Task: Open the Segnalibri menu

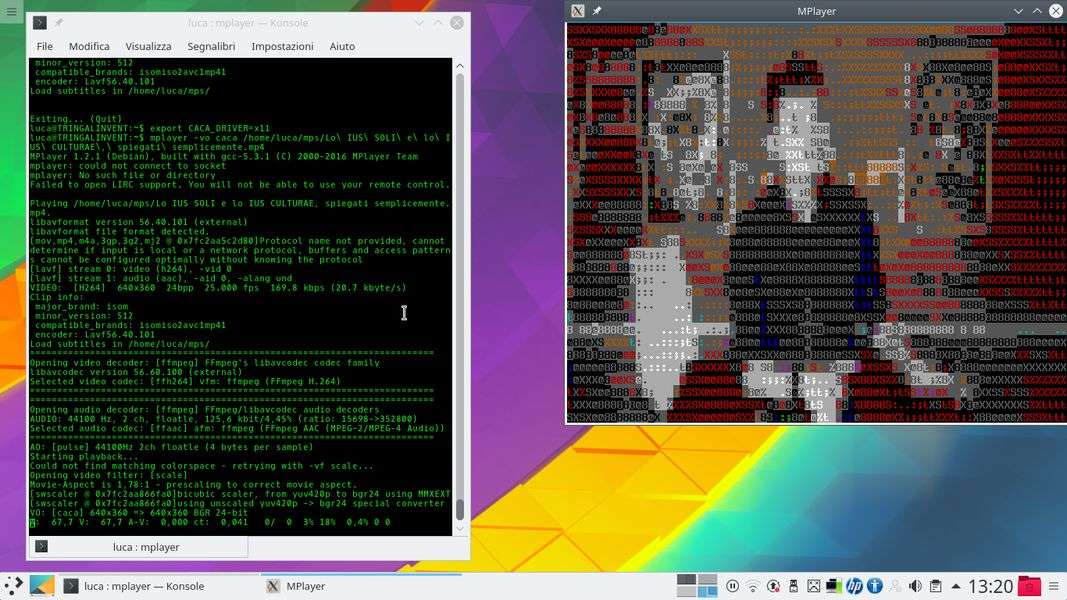Action: point(211,46)
